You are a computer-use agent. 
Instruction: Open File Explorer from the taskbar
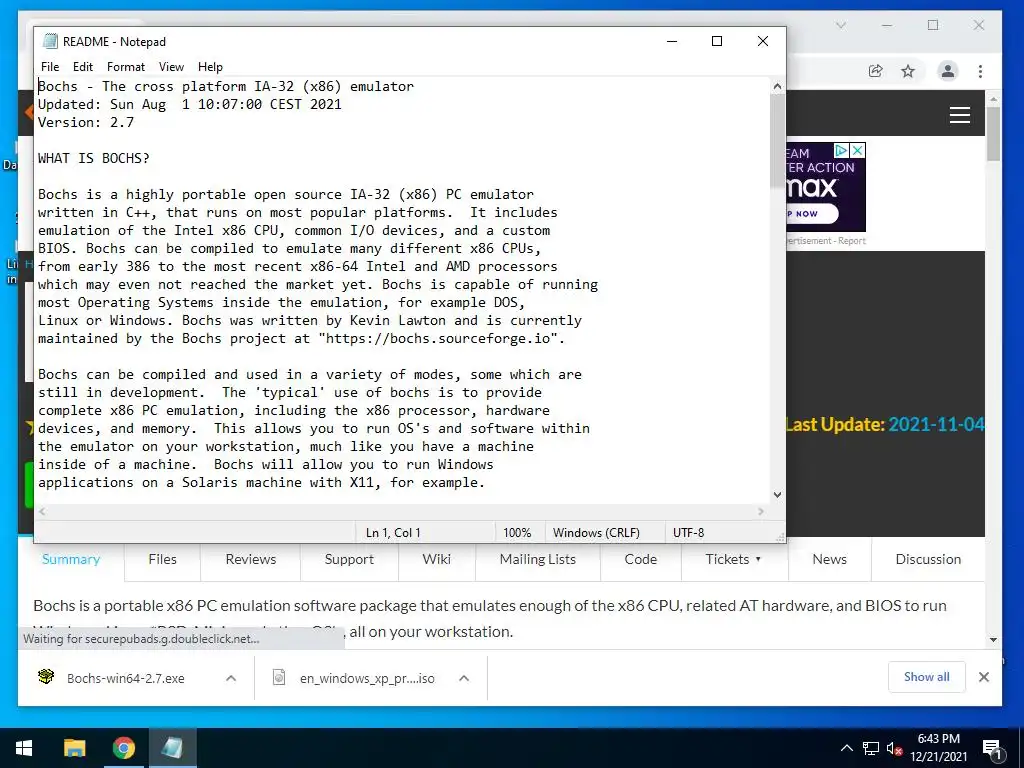74,748
